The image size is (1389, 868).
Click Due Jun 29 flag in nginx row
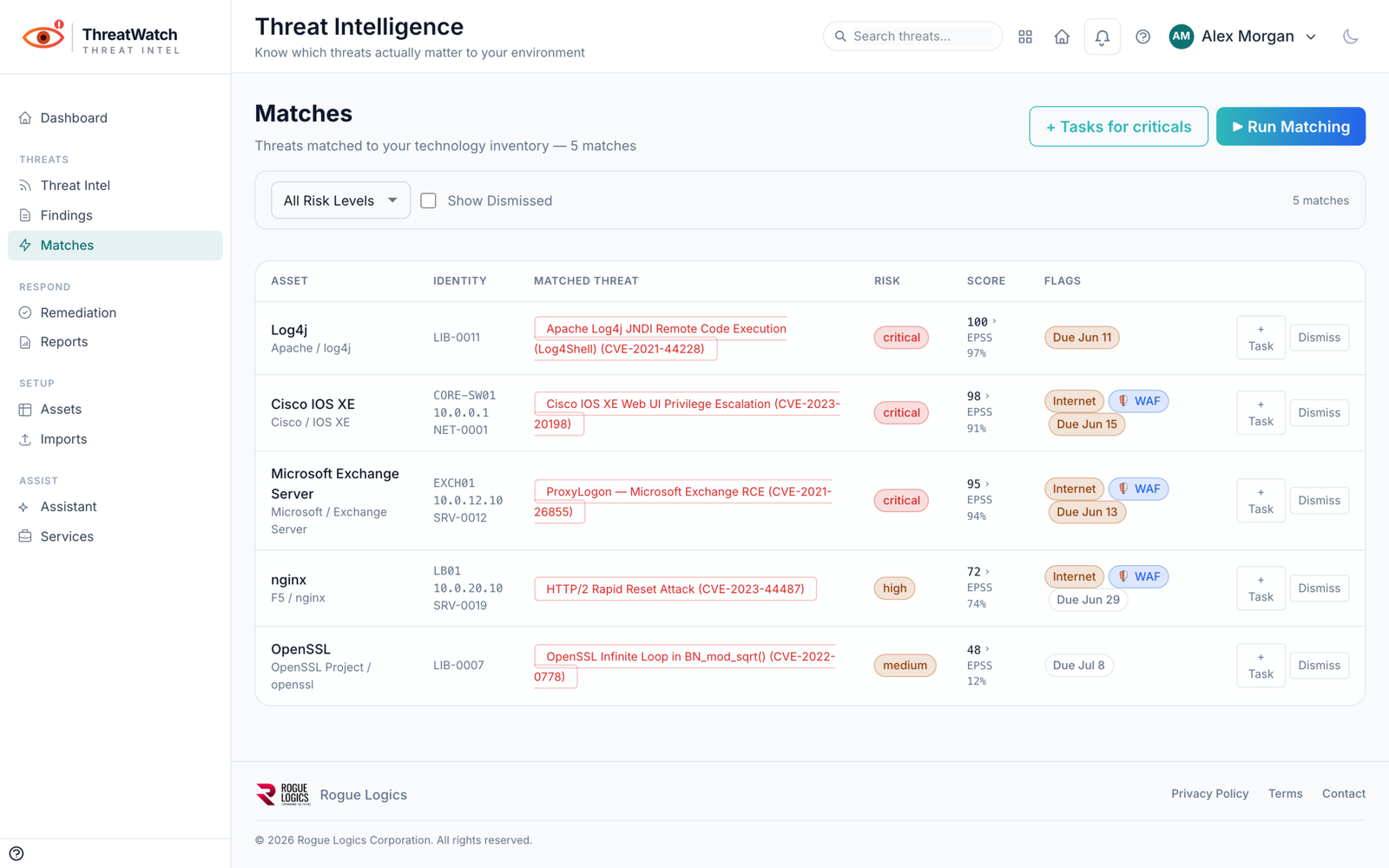coord(1088,600)
